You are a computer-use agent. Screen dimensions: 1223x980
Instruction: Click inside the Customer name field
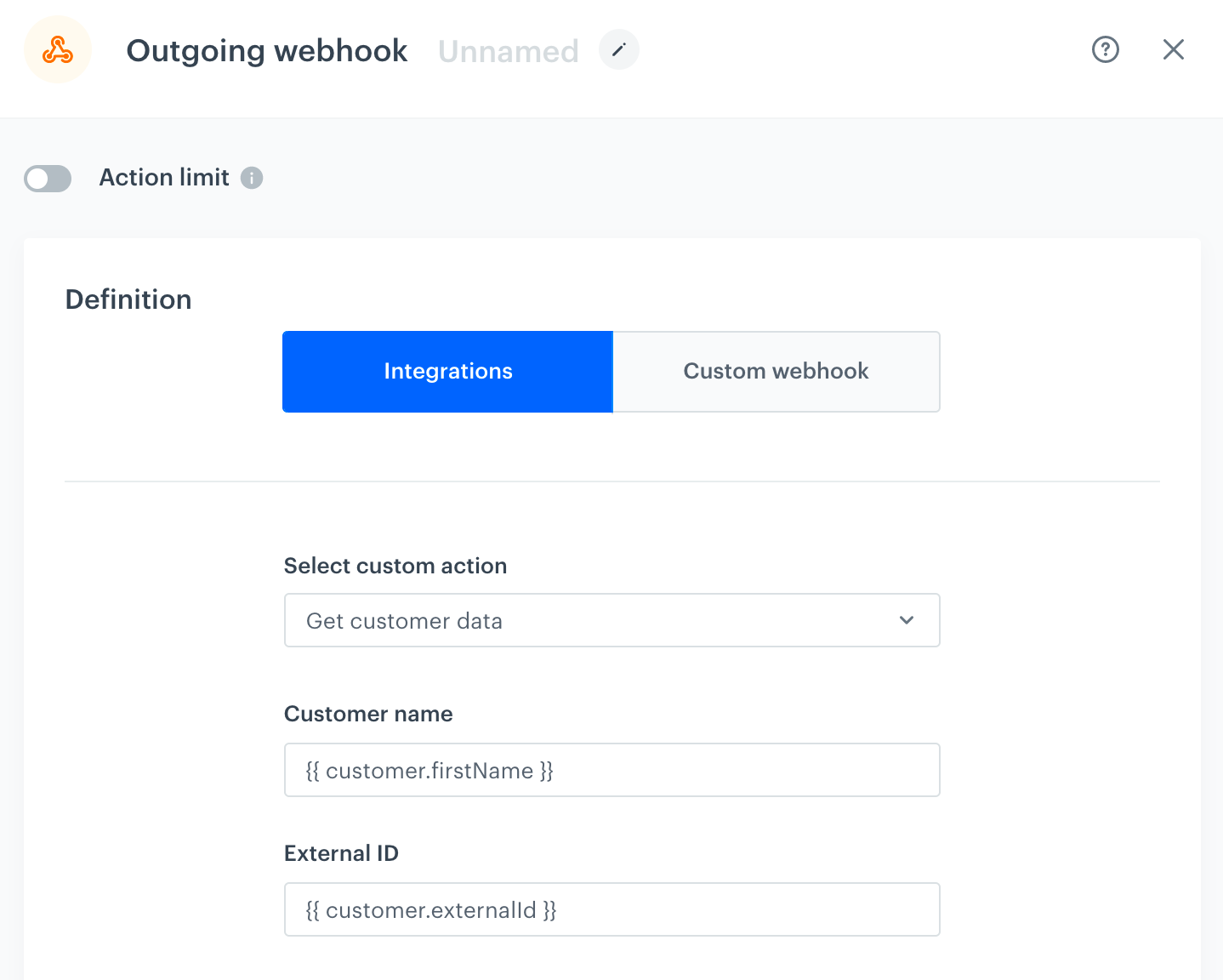click(611, 770)
